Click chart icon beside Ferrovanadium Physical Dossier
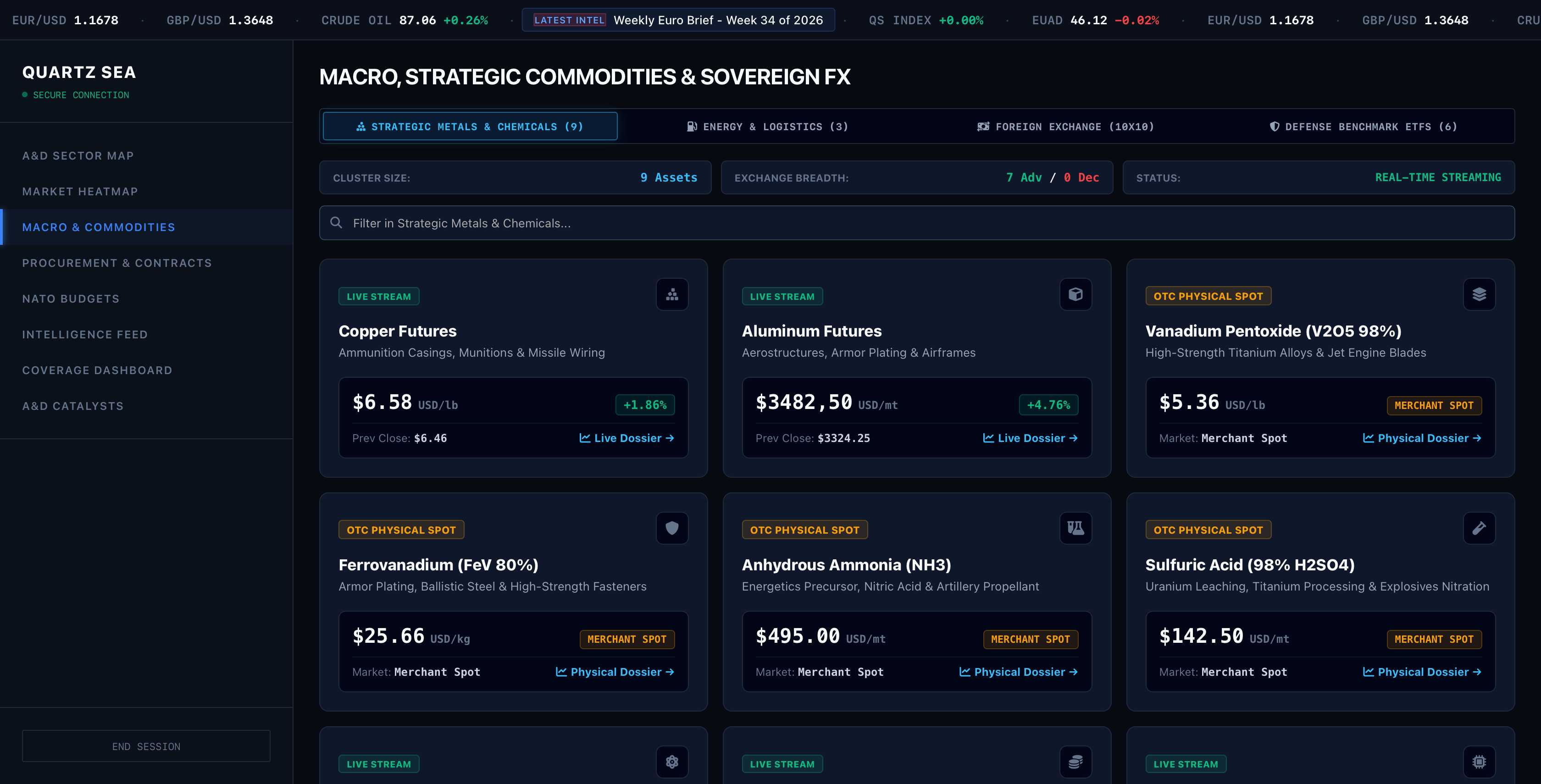Image resolution: width=1541 pixels, height=784 pixels. (x=561, y=672)
